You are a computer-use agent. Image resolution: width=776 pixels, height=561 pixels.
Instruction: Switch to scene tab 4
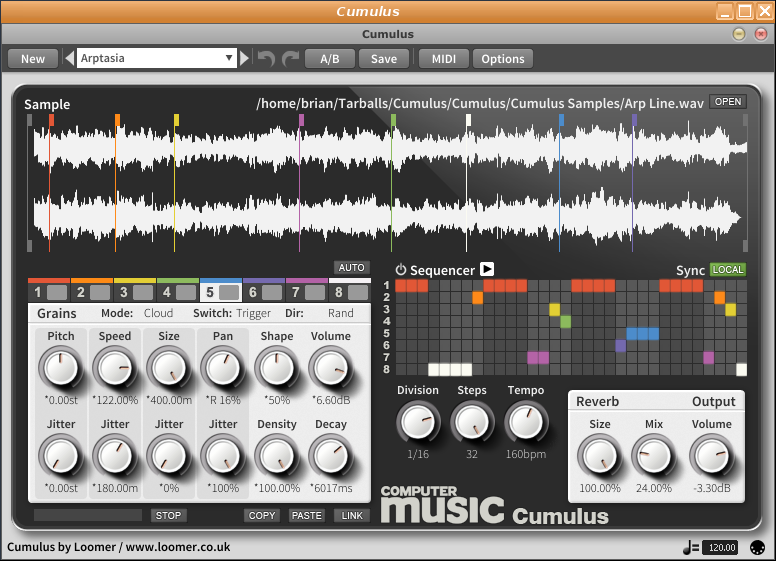[178, 291]
